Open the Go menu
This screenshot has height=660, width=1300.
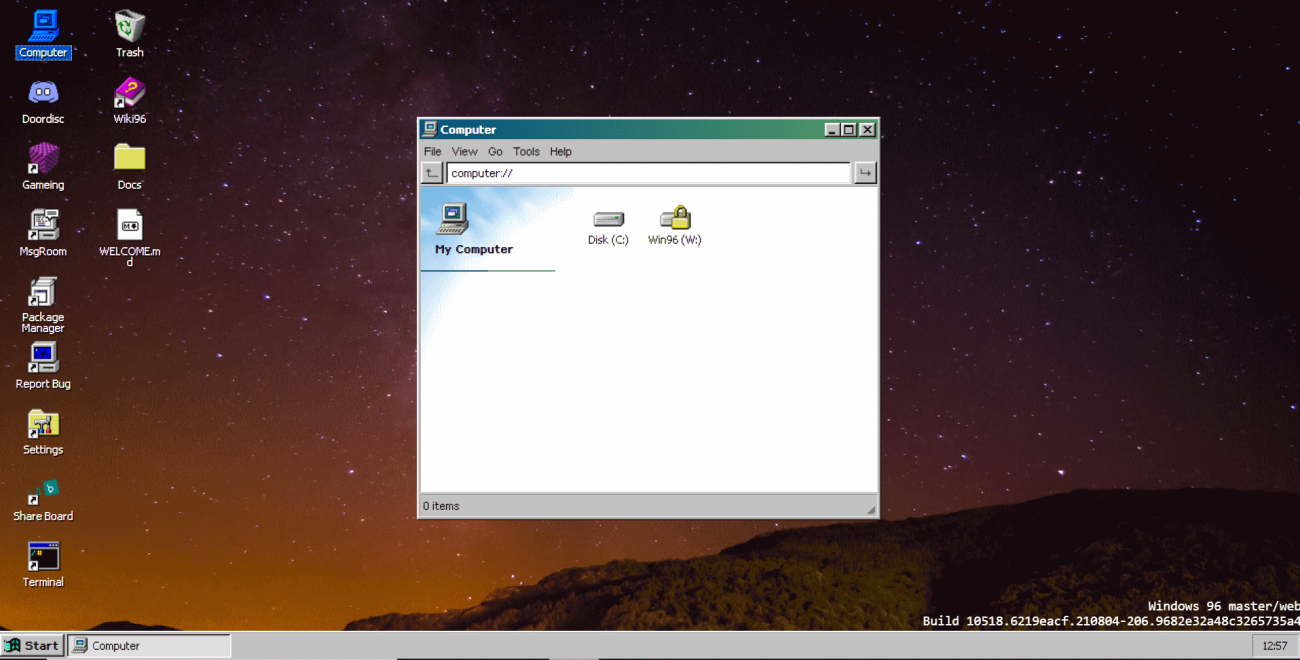(495, 152)
